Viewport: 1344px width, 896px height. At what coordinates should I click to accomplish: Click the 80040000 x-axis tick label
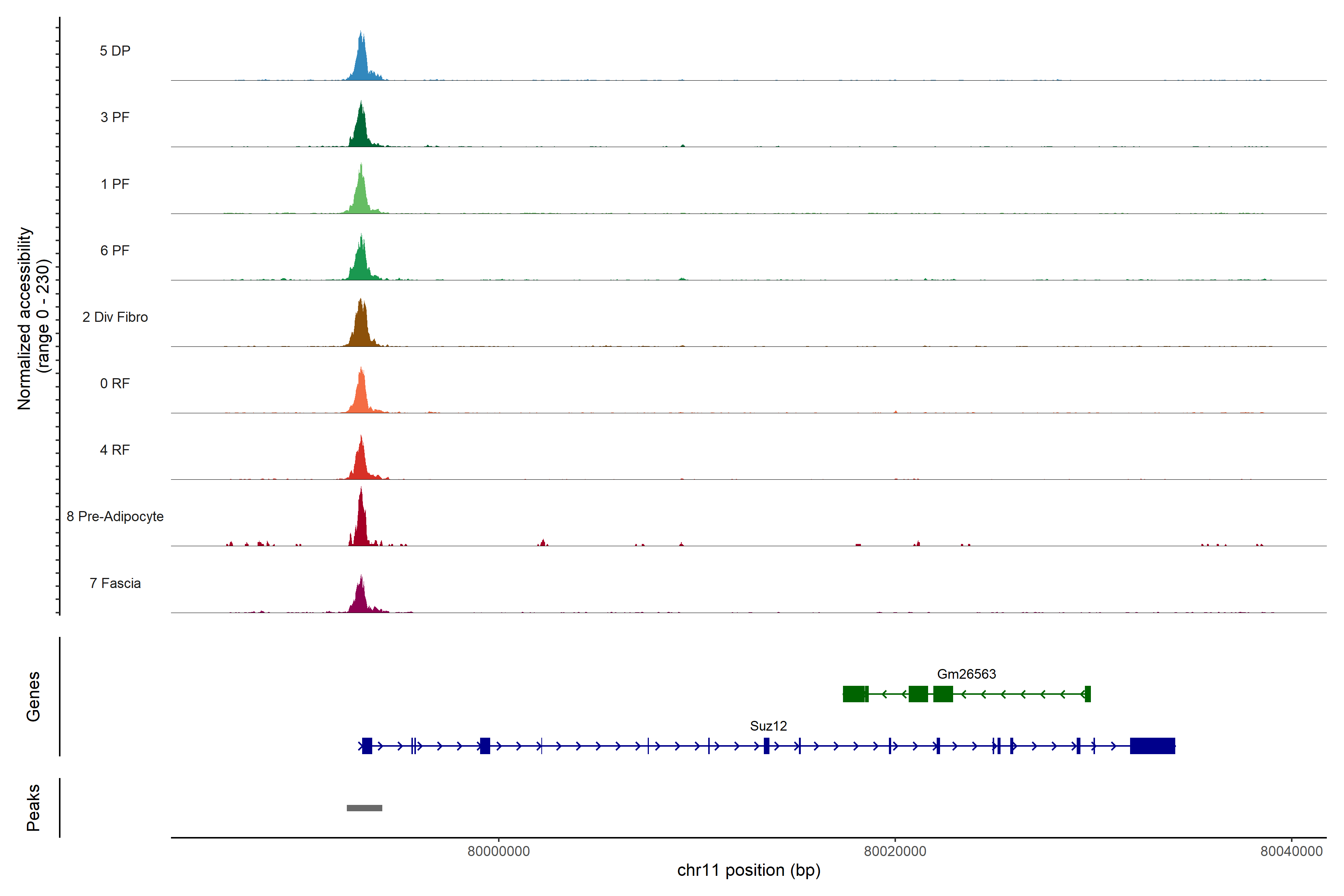pos(1291,851)
